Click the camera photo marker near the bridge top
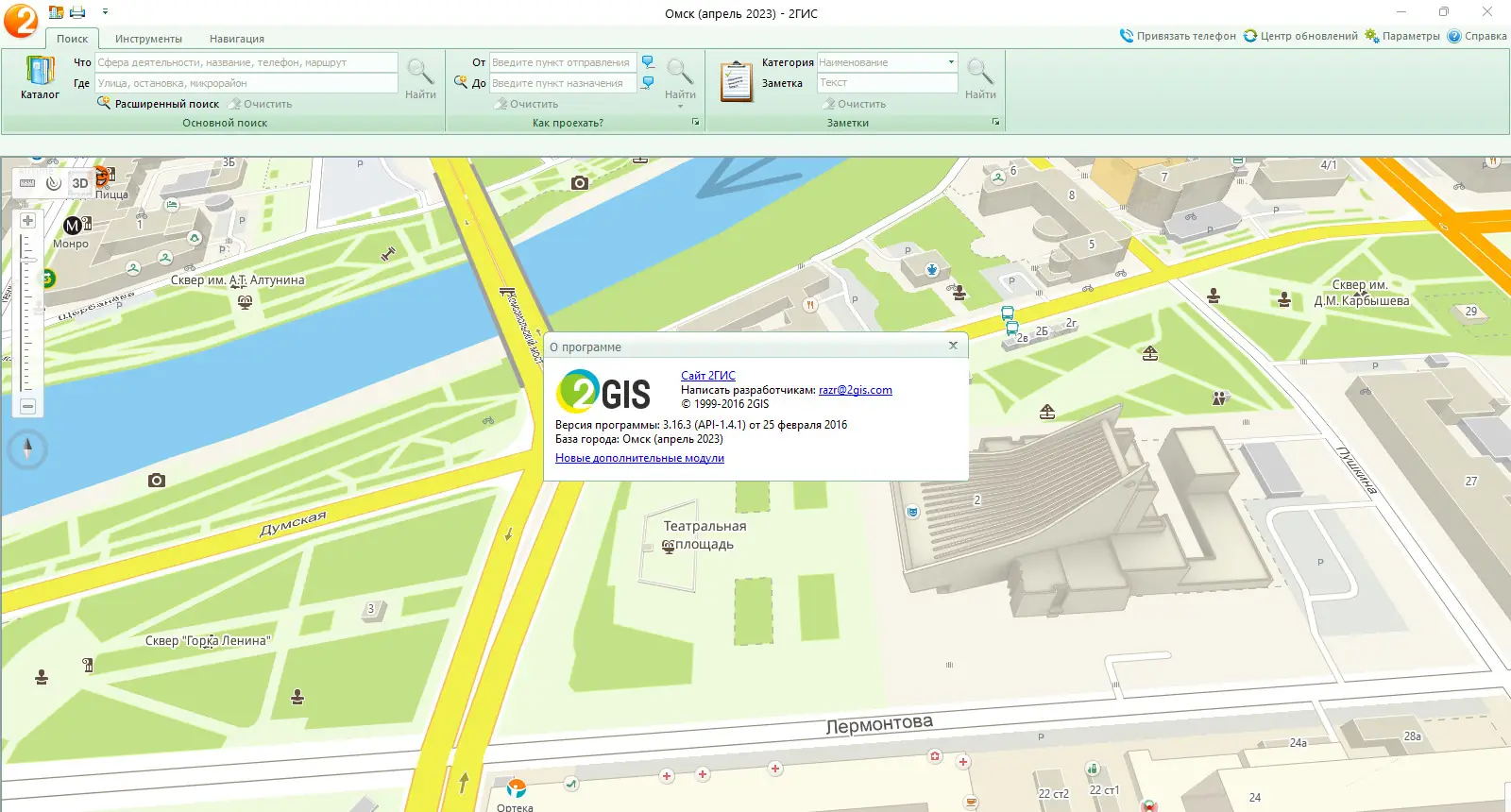Image resolution: width=1511 pixels, height=812 pixels. (580, 183)
